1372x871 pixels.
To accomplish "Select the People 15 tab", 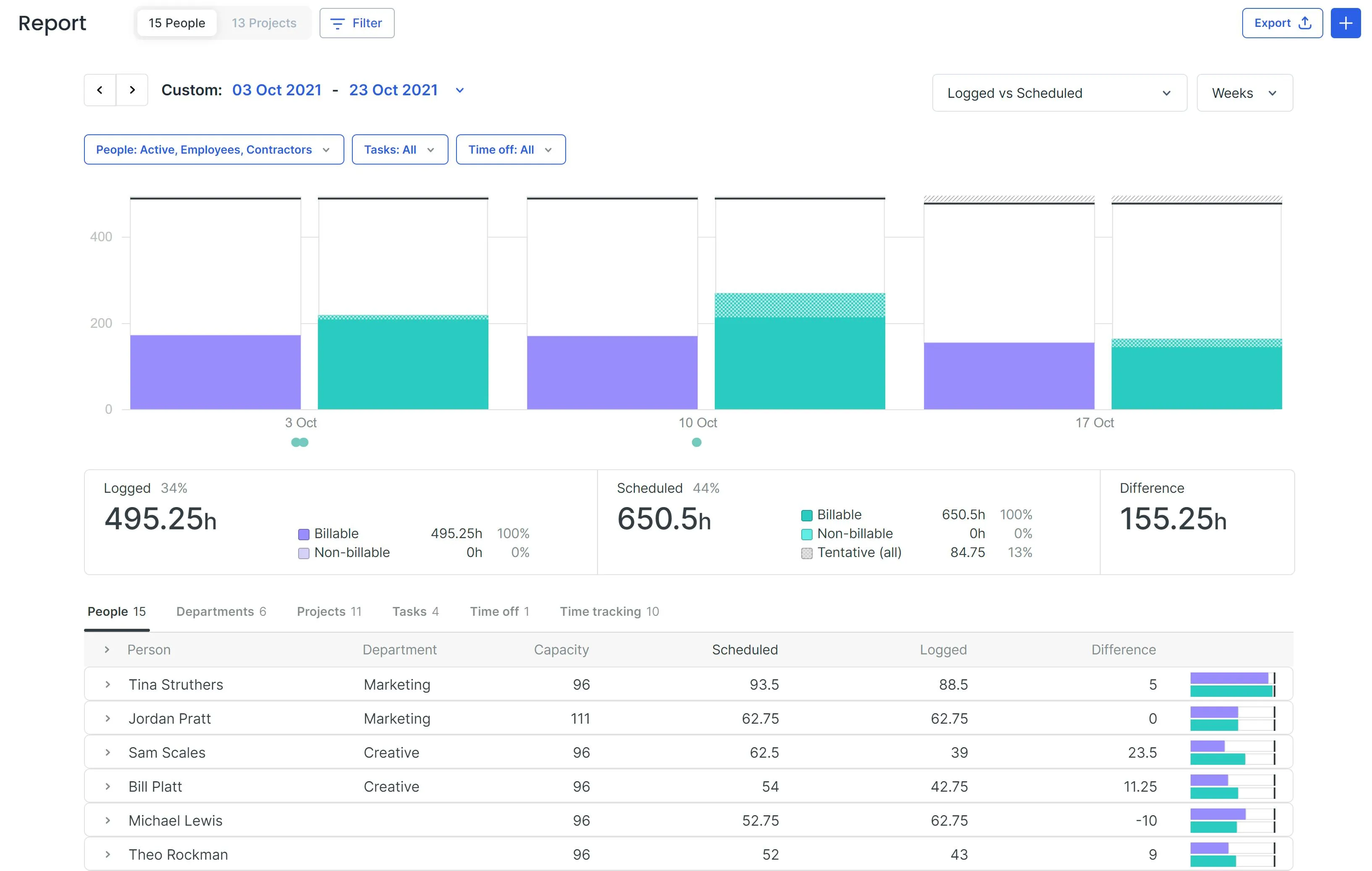I will [117, 611].
